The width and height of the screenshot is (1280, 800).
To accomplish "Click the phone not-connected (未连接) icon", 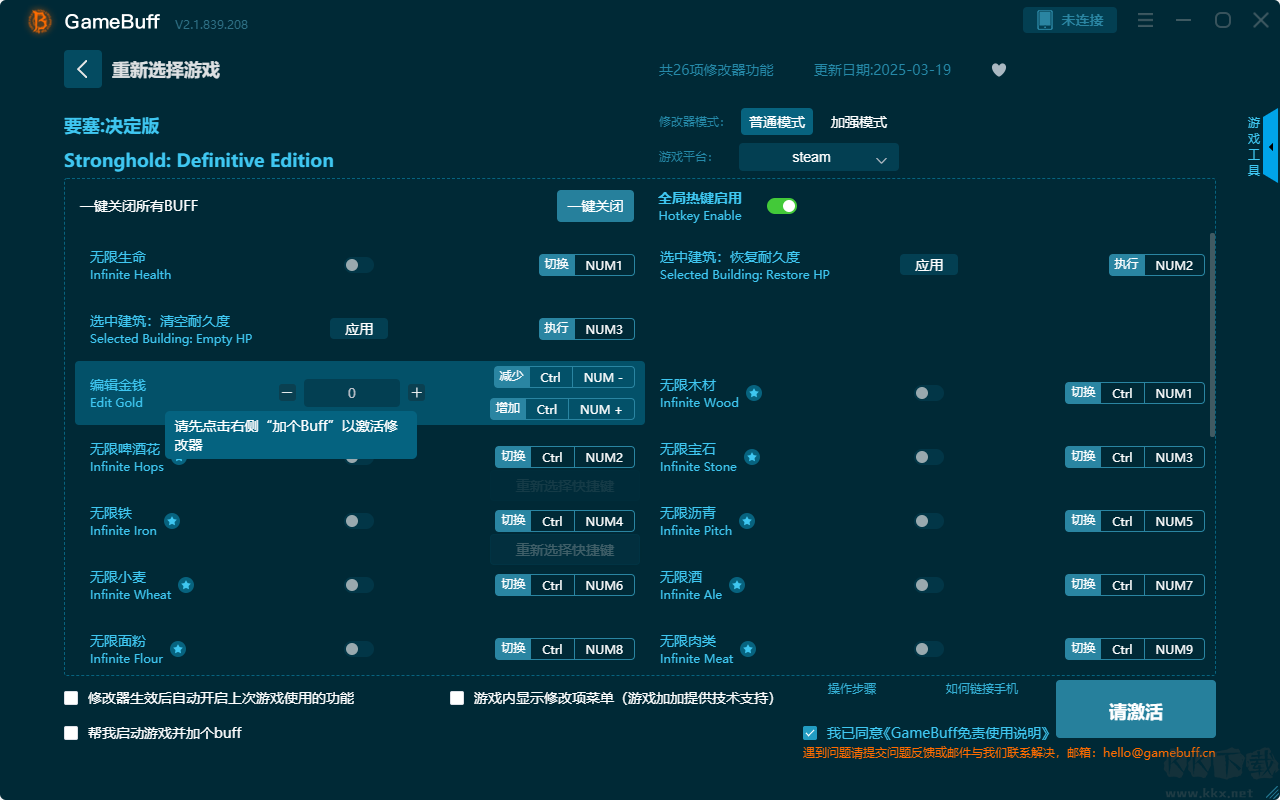I will click(x=1045, y=20).
